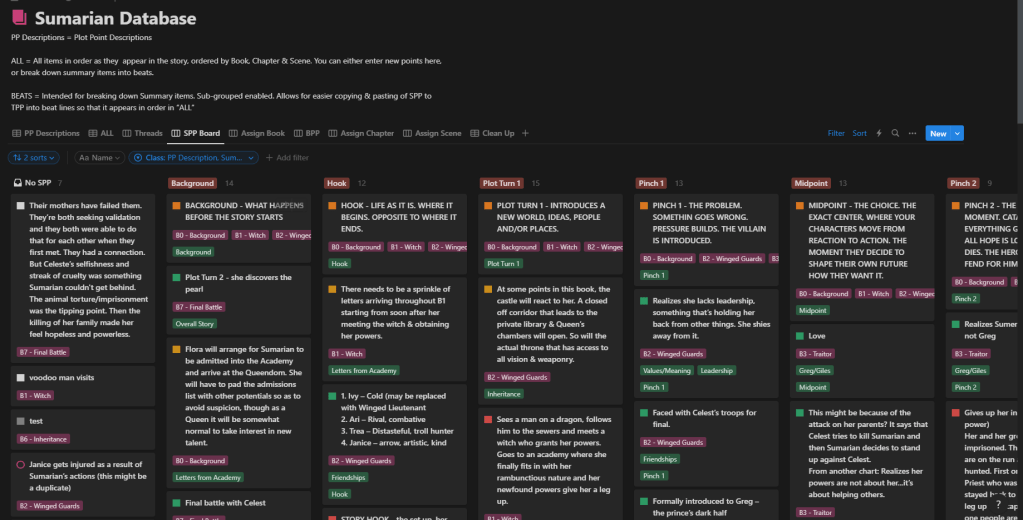This screenshot has width=1023, height=520.
Task: Click the Pinch 1 column header tag
Action: coord(651,183)
